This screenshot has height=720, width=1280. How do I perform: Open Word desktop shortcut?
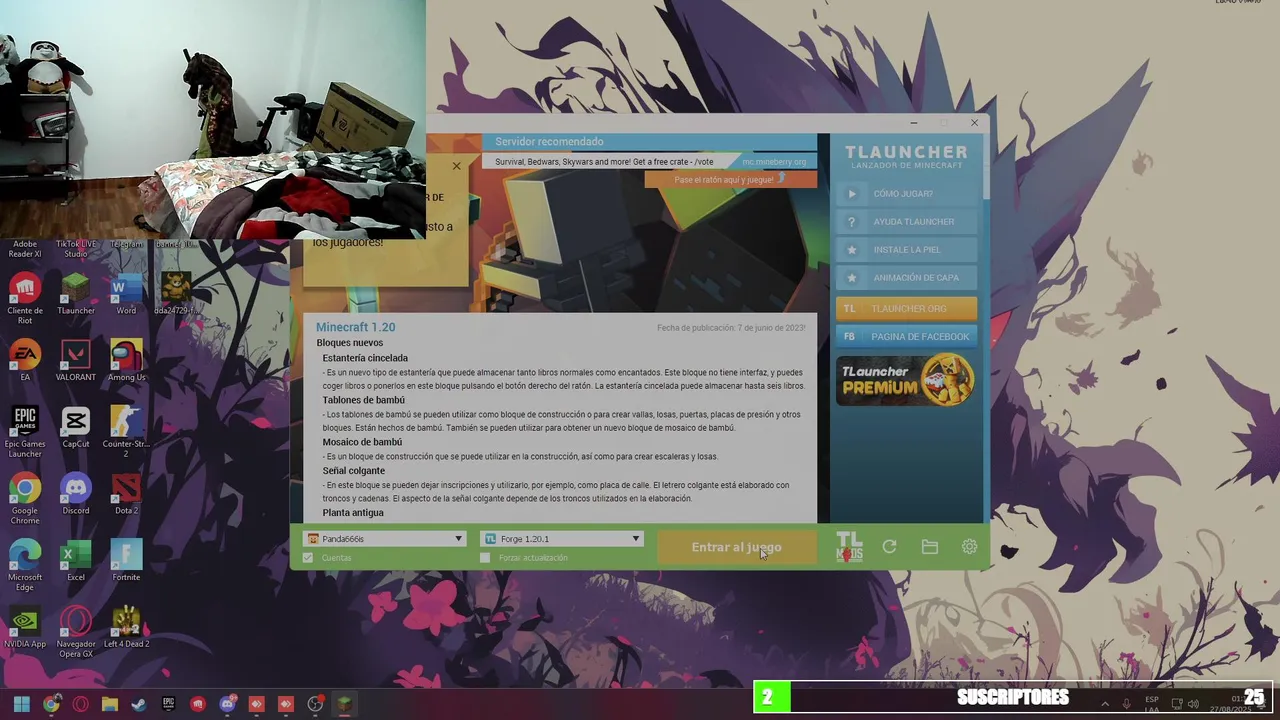[x=126, y=295]
